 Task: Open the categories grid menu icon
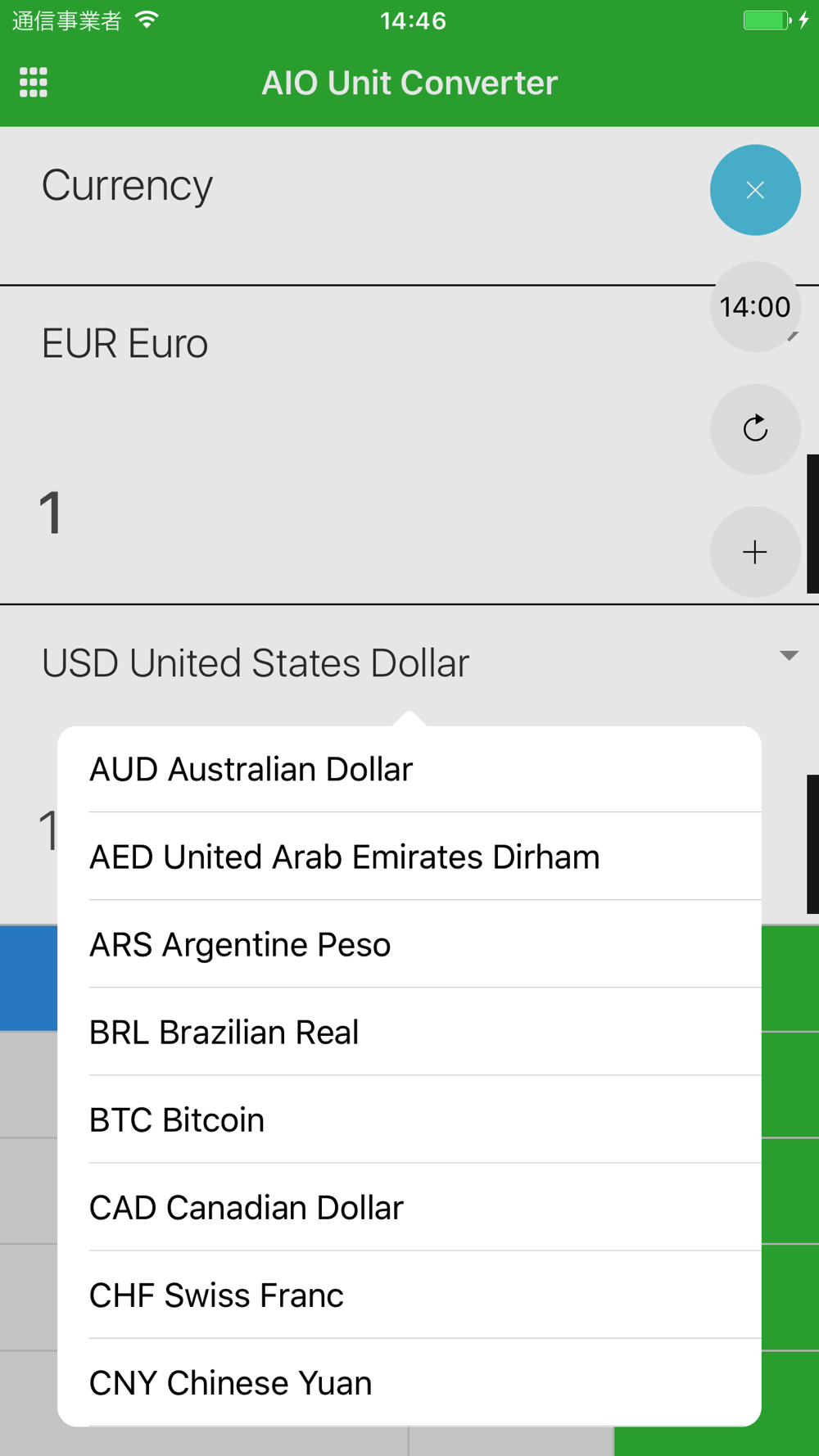34,83
